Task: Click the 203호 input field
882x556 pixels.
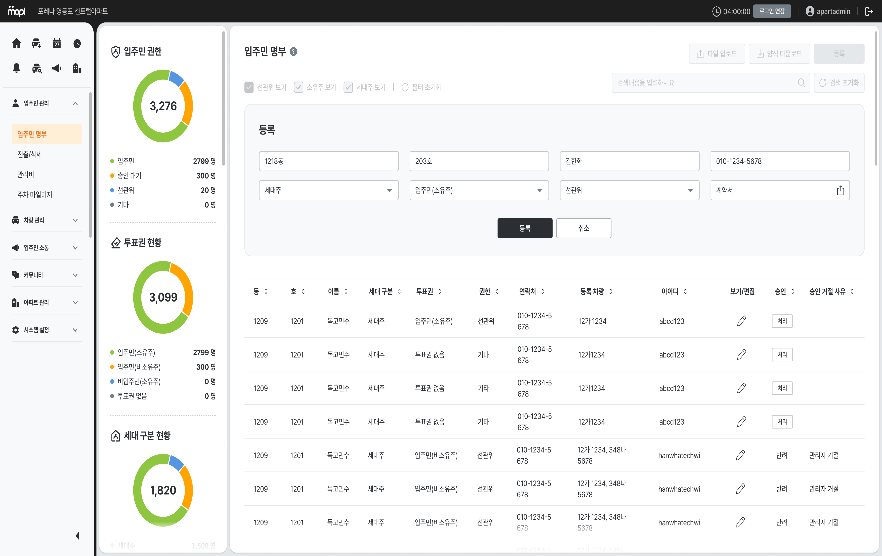Action: click(479, 161)
